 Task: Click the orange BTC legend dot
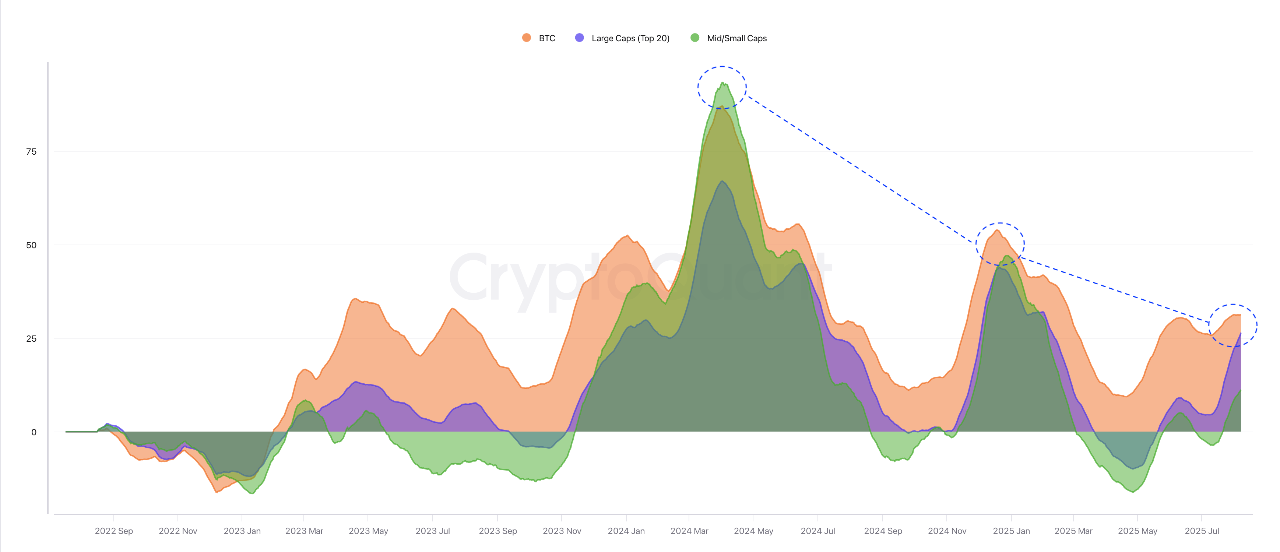pos(526,38)
